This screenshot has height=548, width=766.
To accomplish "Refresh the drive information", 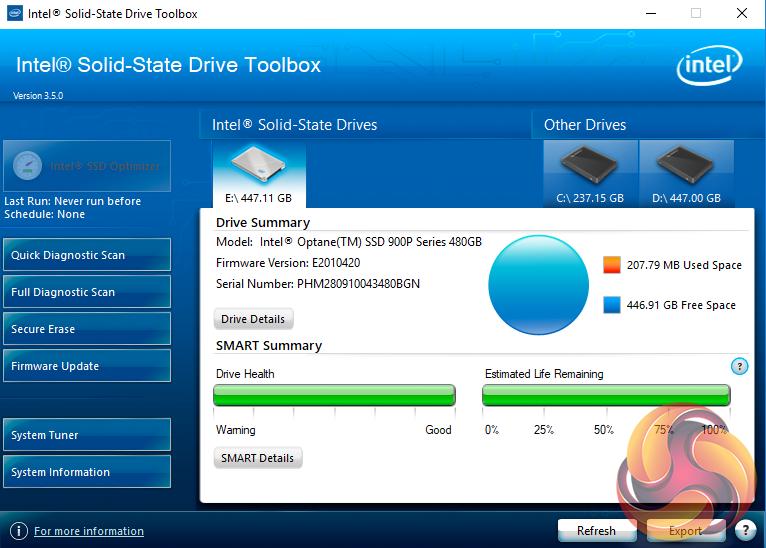I will [596, 530].
